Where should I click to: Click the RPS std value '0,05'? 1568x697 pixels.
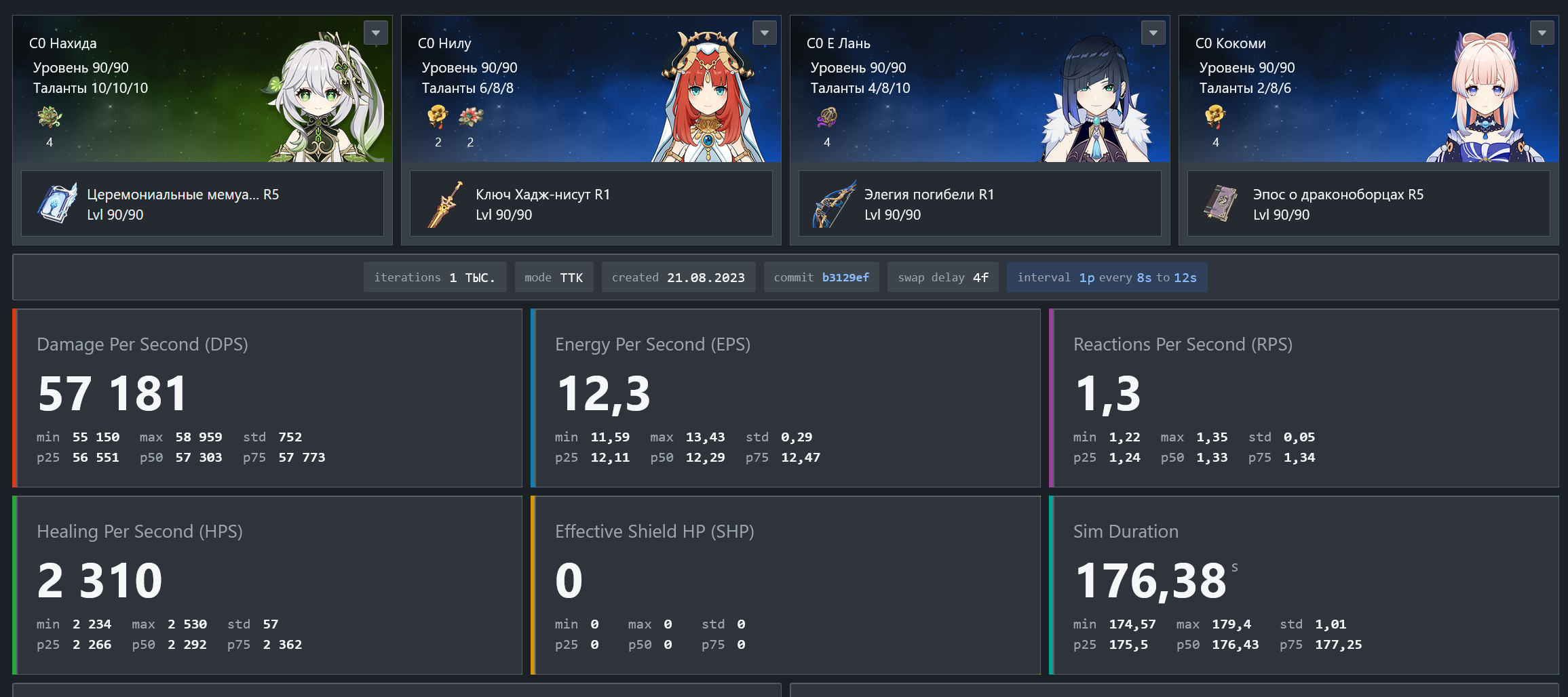[1299, 437]
